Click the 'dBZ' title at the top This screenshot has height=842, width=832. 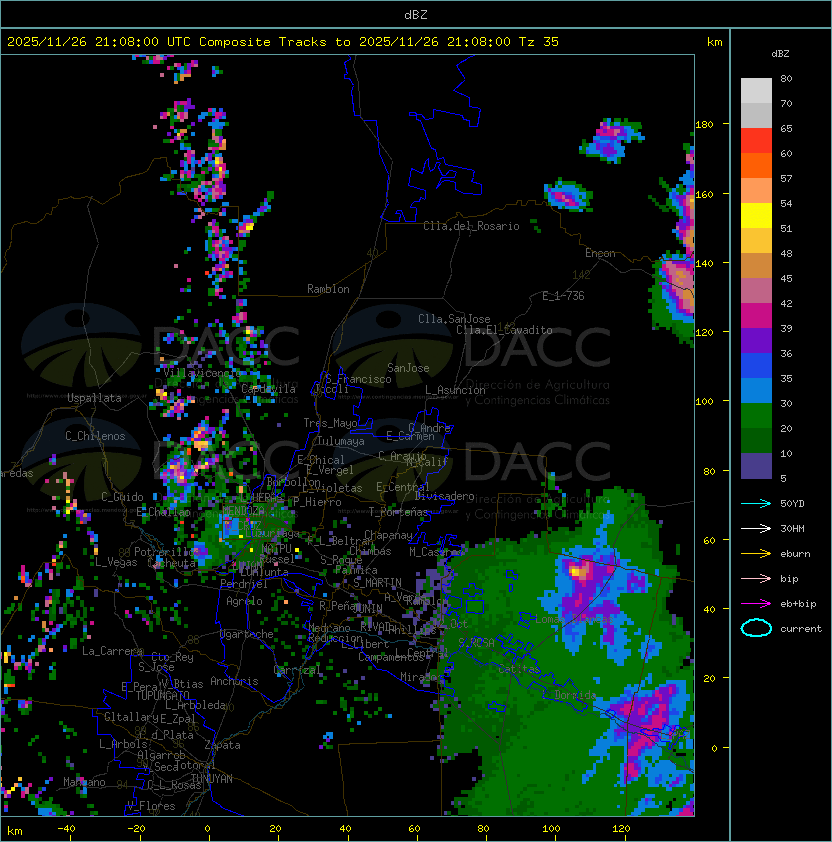click(x=416, y=15)
